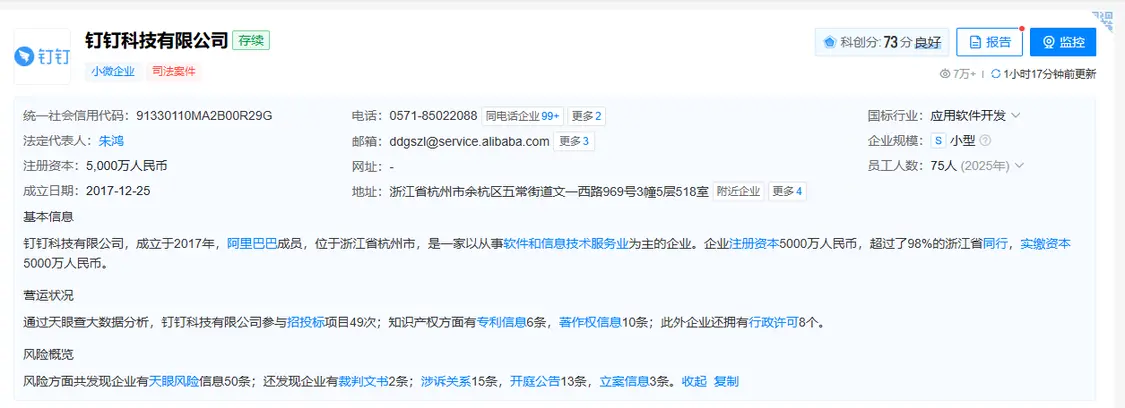The height and width of the screenshot is (408, 1125).
Task: Click the 司法案件 red tag
Action: tap(174, 72)
